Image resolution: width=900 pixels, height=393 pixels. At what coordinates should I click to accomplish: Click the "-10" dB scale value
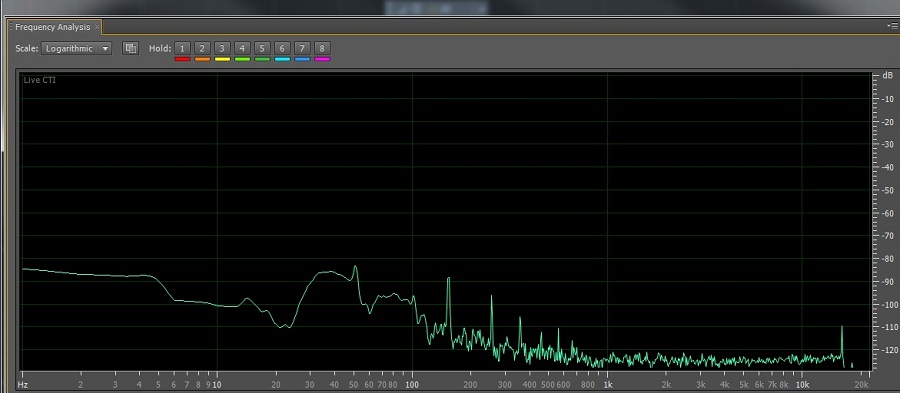coord(887,99)
